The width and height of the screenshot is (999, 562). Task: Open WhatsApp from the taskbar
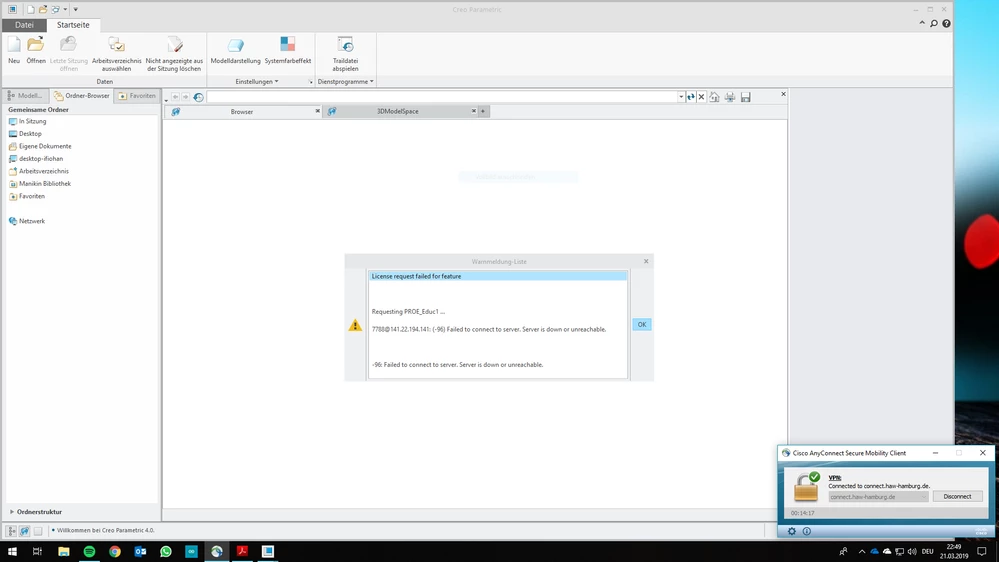[166, 551]
